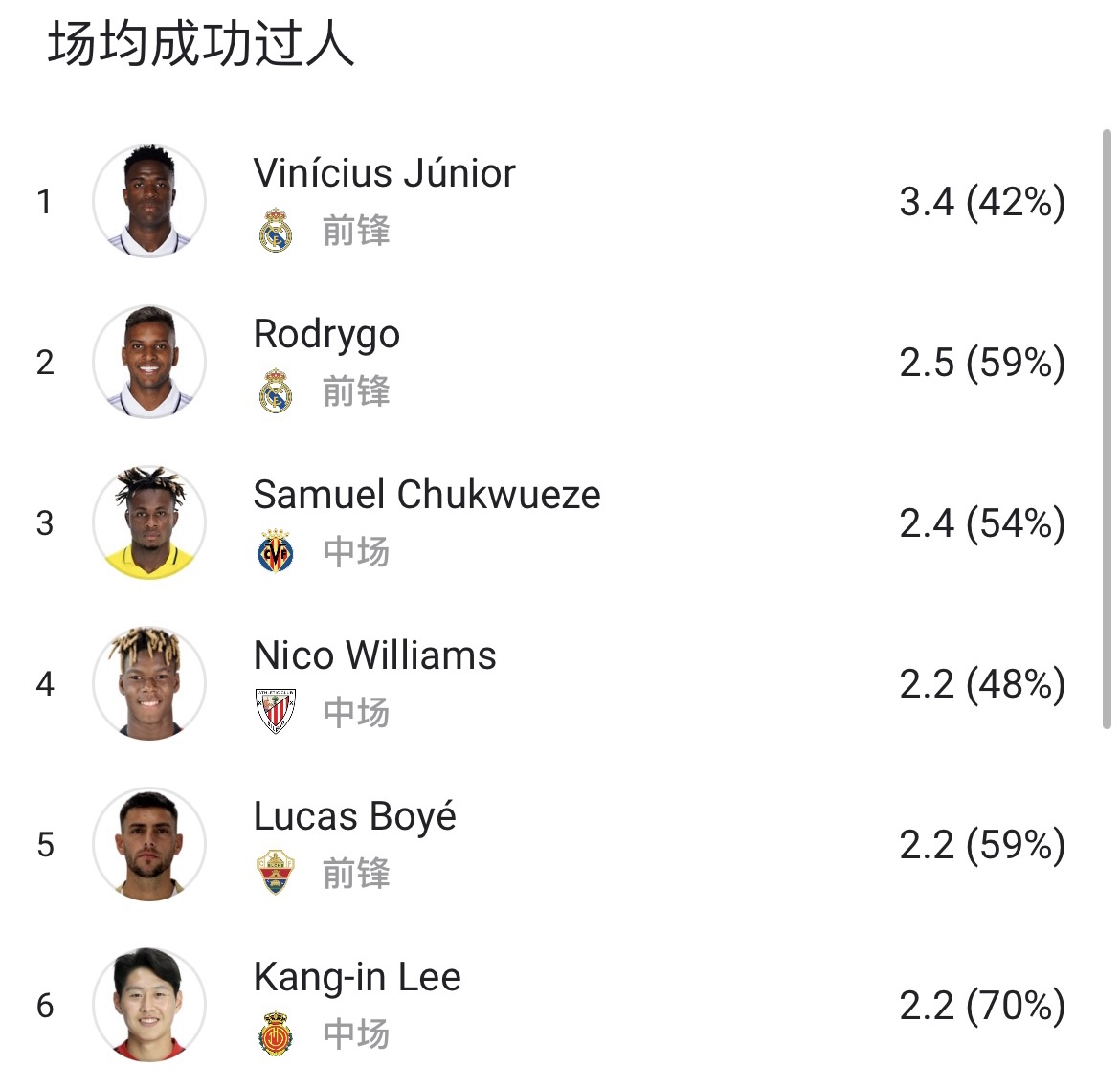
Task: Tap Samuel Chukwueze's avatar
Action: (149, 522)
